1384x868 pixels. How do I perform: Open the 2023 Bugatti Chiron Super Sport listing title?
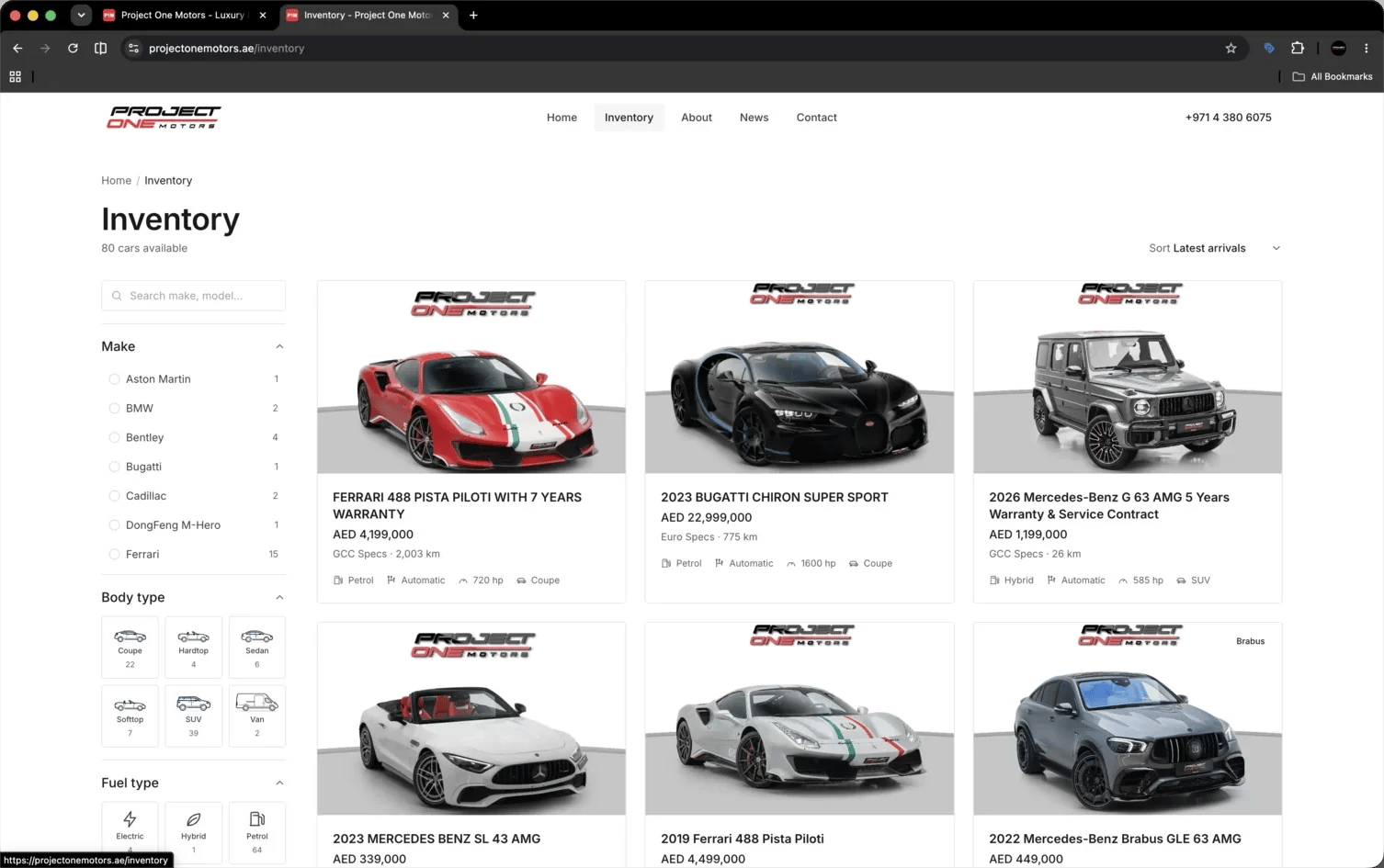(775, 497)
